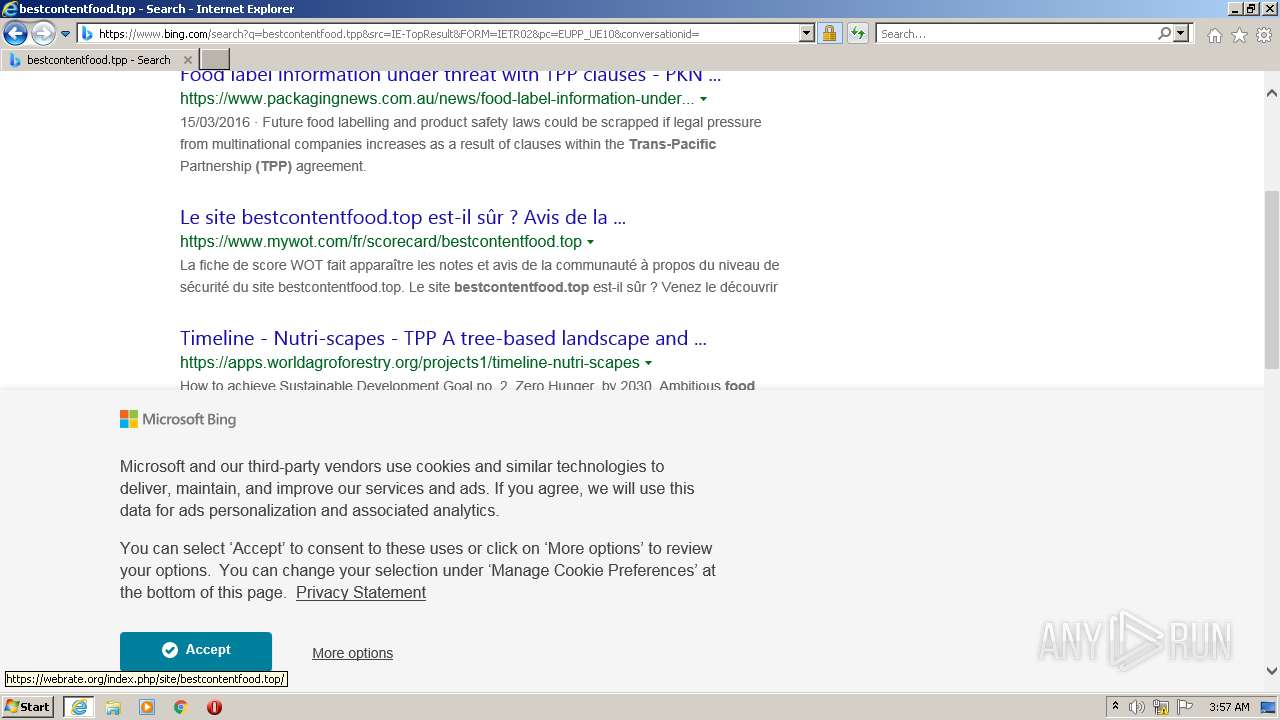Go forward with the browser Forward arrow
Viewport: 1280px width, 720px height.
click(x=43, y=34)
